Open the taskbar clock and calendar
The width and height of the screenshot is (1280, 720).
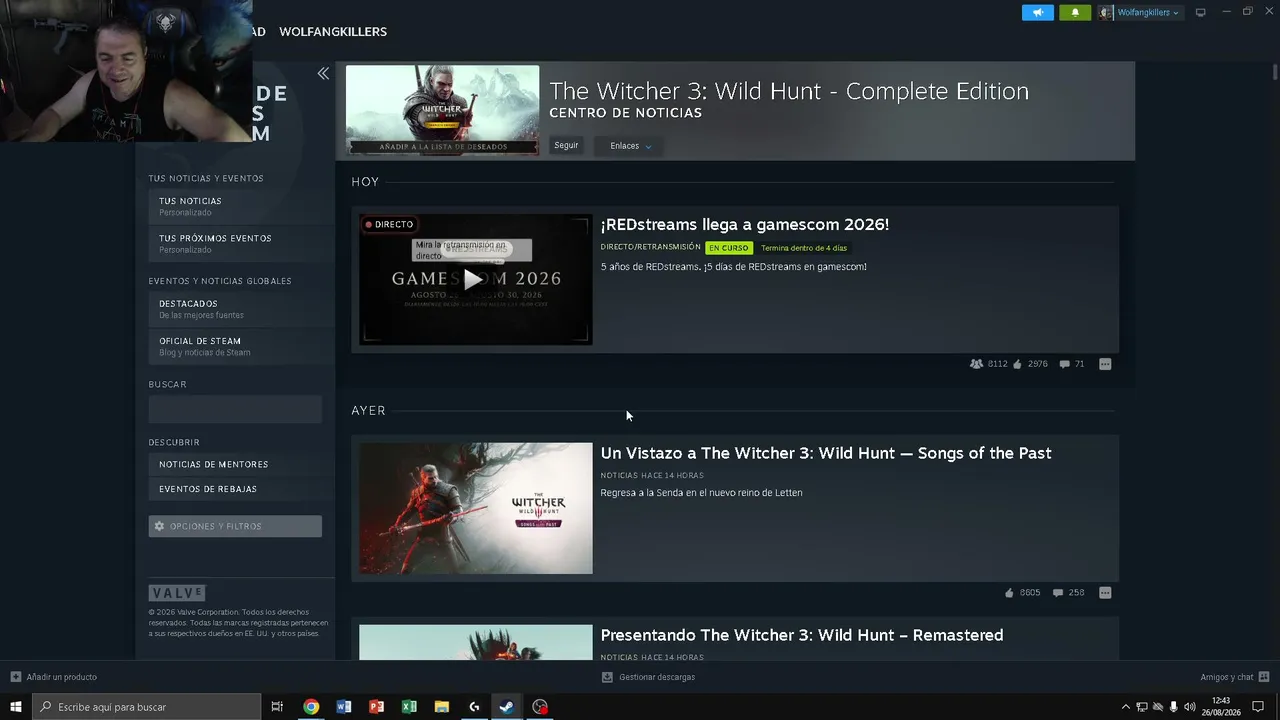tap(1221, 707)
